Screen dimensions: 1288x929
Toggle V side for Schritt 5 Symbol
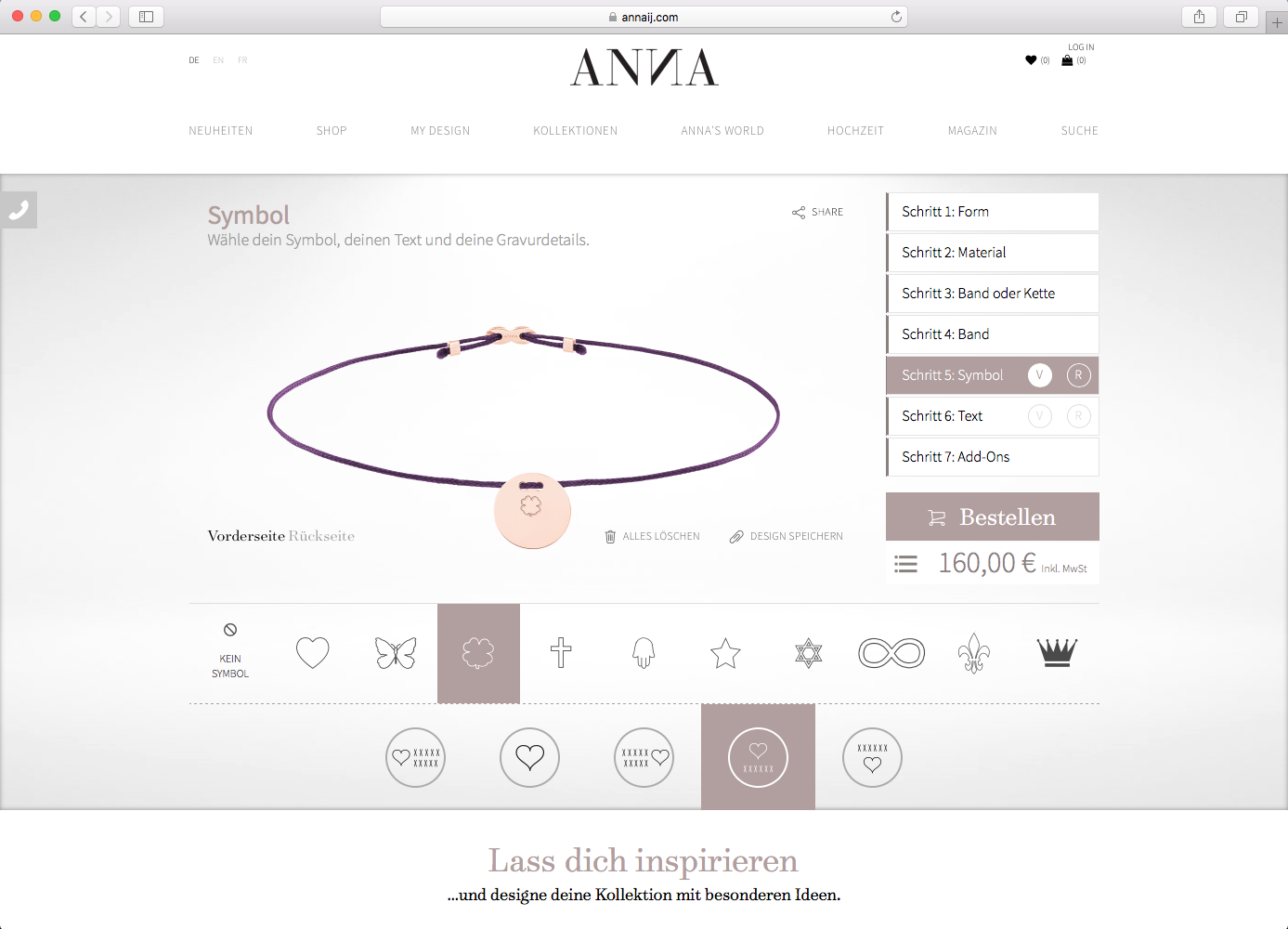pos(1039,375)
